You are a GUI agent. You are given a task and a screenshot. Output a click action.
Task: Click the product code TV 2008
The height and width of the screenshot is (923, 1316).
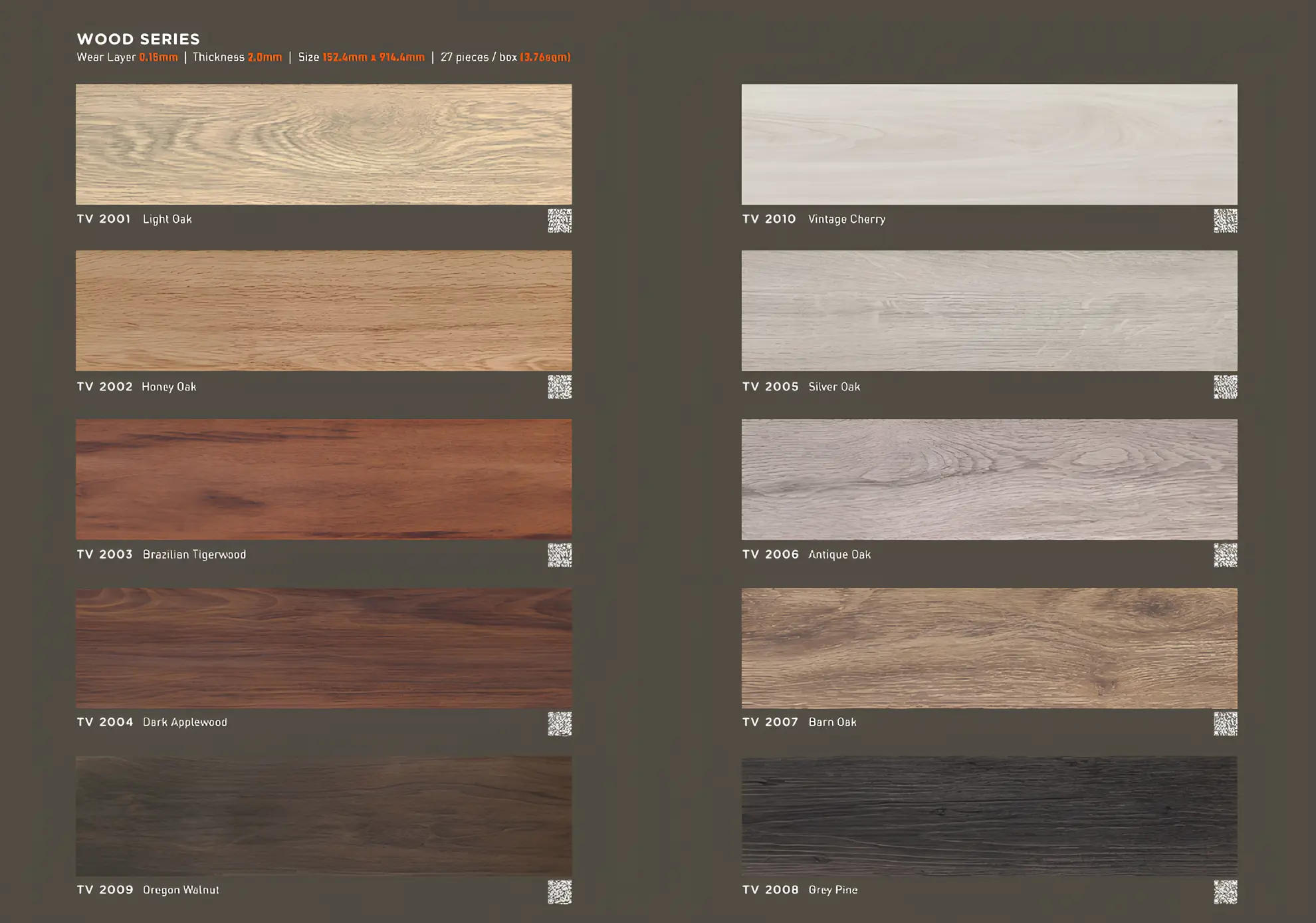(770, 889)
